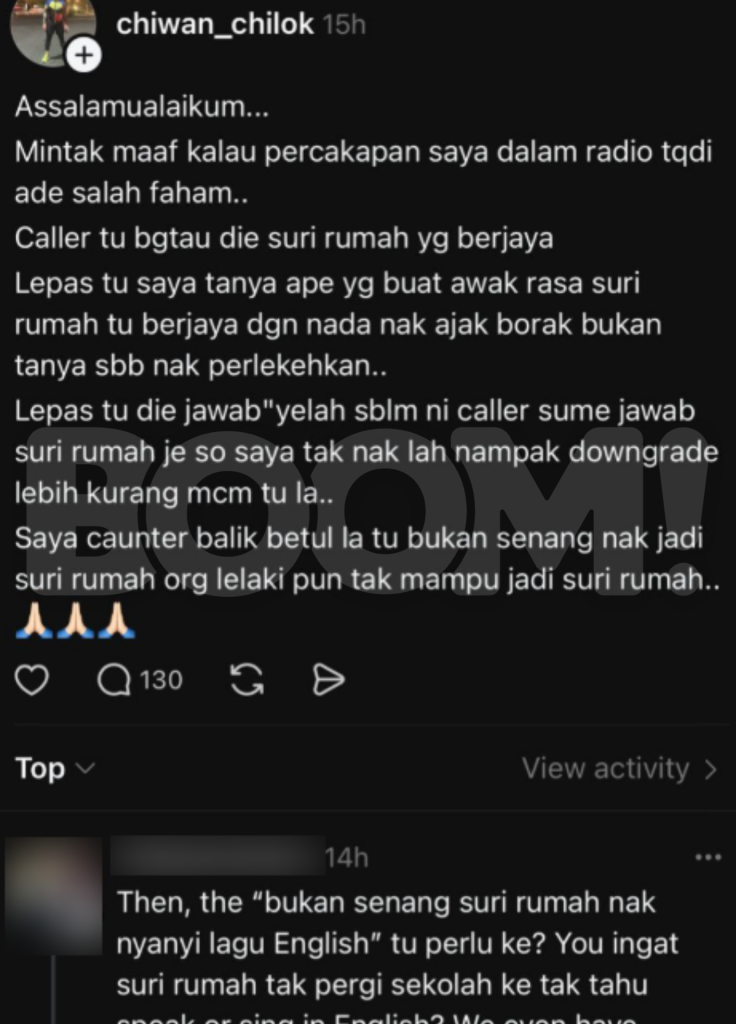Click the chiwan_chilok profile picture
The height and width of the screenshot is (1024, 736).
54,29
